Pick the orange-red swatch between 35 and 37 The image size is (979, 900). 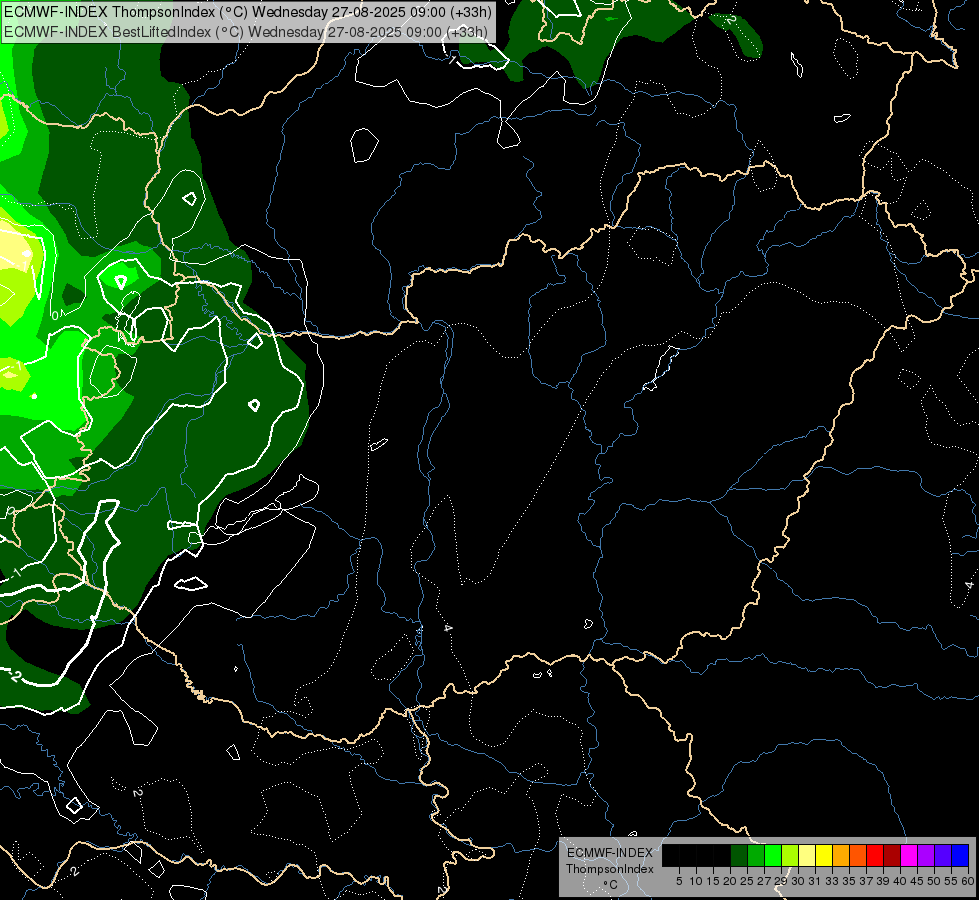coord(858,855)
